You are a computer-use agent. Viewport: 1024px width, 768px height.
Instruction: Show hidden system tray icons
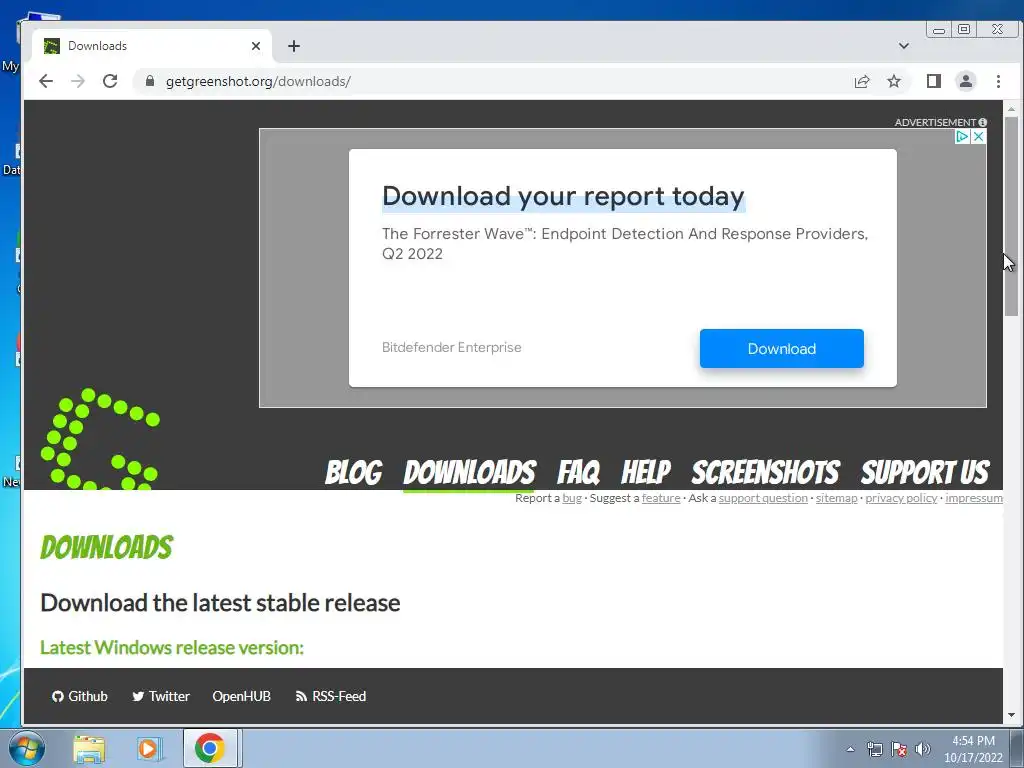[x=850, y=749]
